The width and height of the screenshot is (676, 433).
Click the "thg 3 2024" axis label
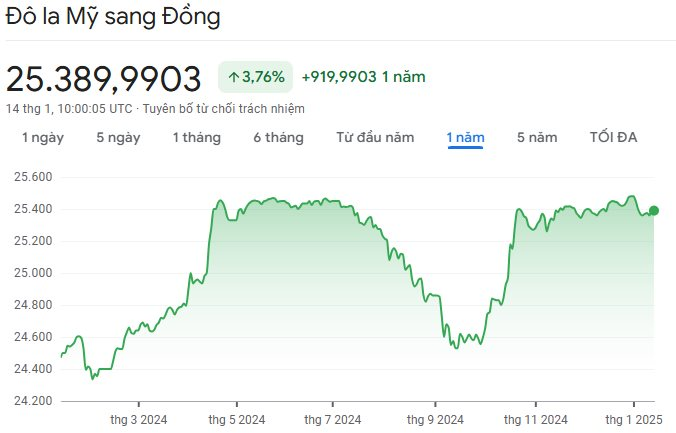pos(138,419)
